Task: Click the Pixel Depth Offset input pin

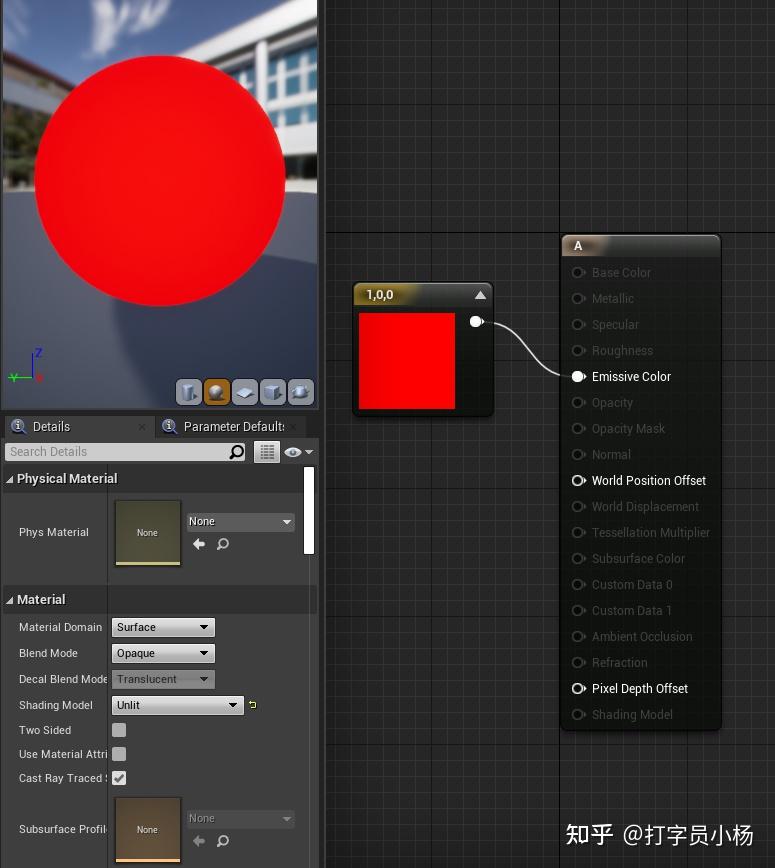Action: pos(578,689)
